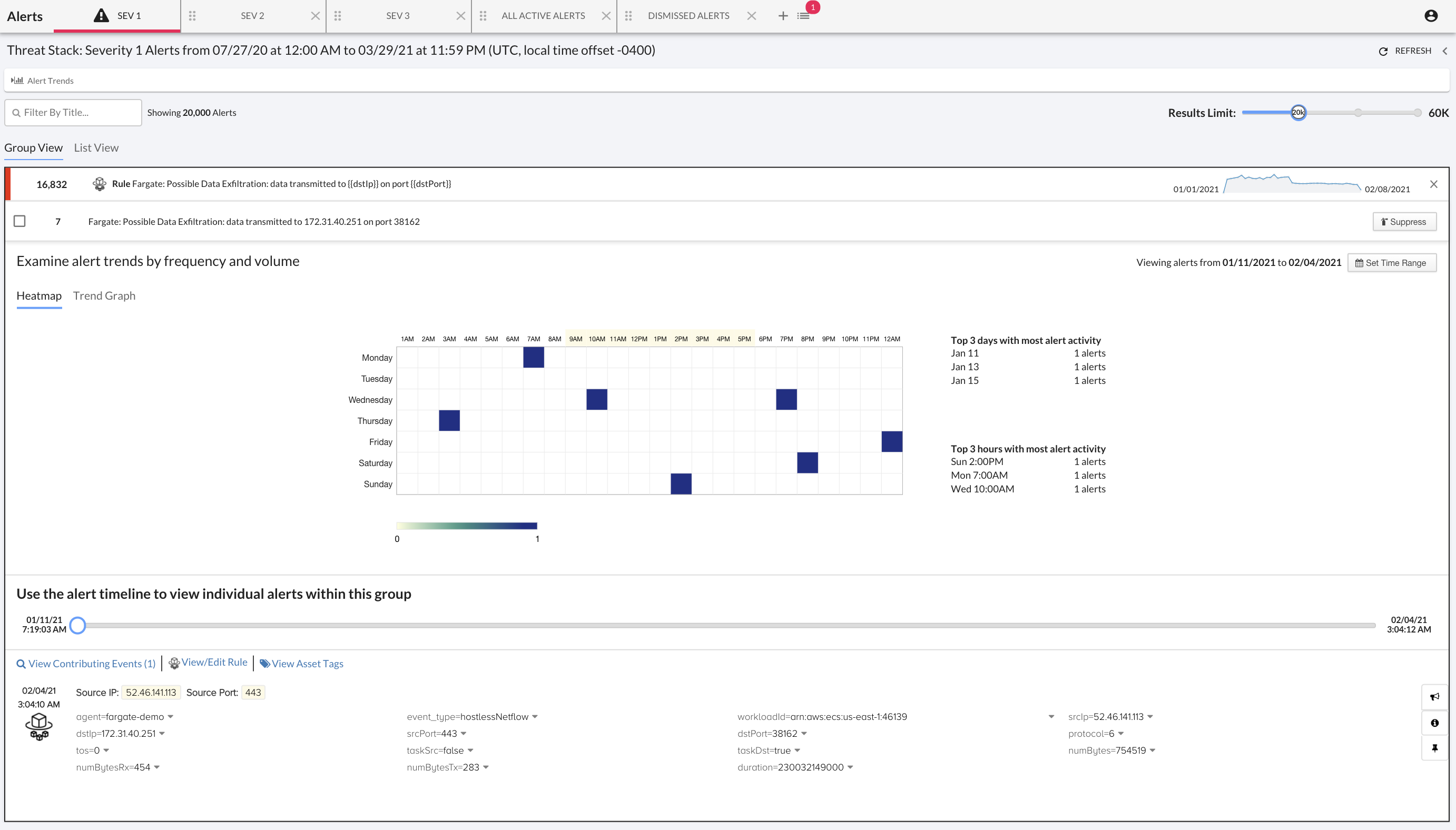This screenshot has width=1456, height=830.
Task: Switch to the SEV 2 tab
Action: tap(252, 16)
